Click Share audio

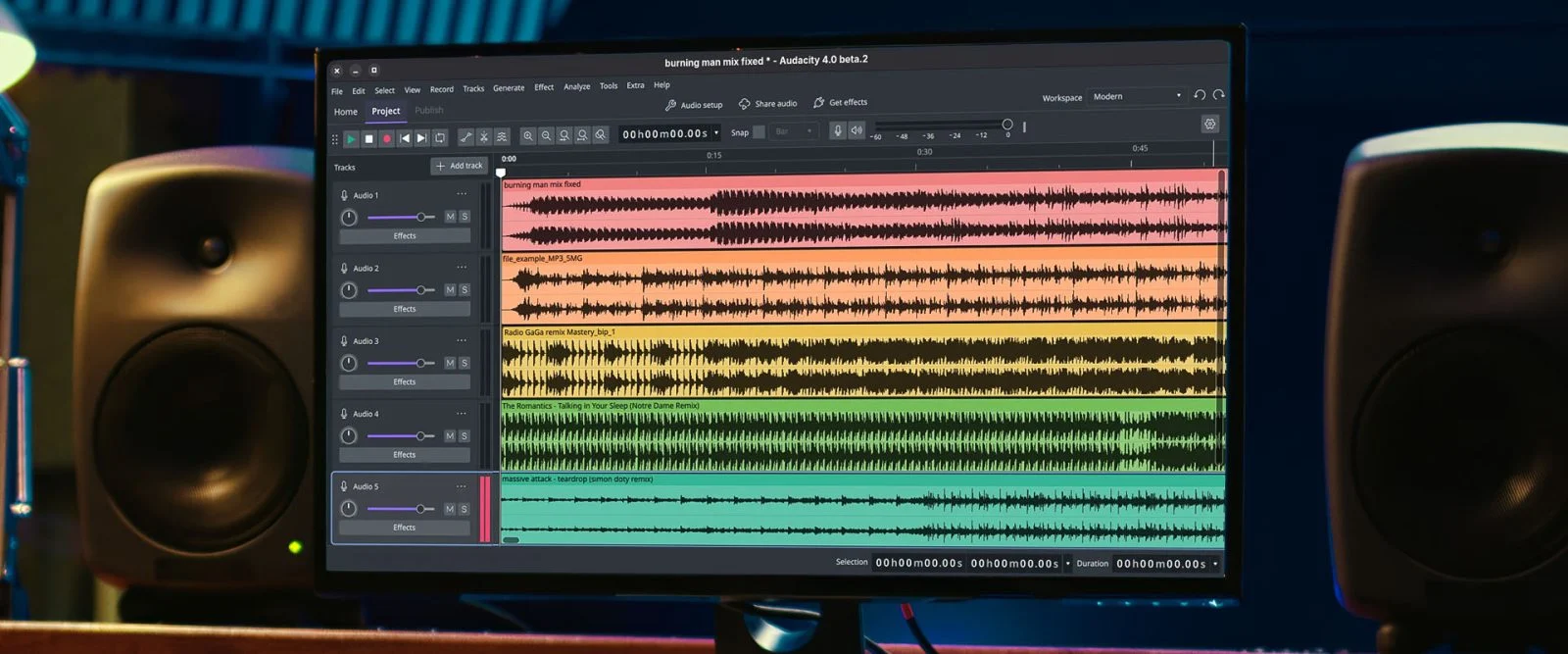[x=768, y=103]
